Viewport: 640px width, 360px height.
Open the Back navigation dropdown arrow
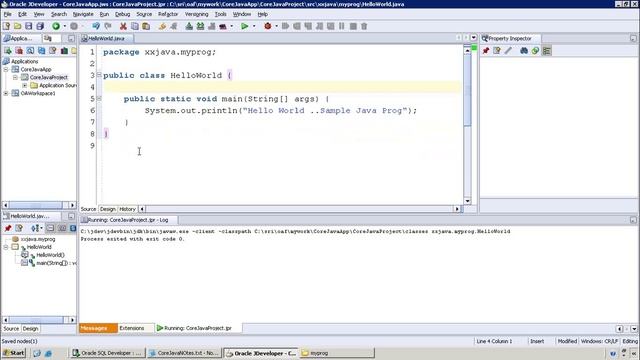coord(64,26)
